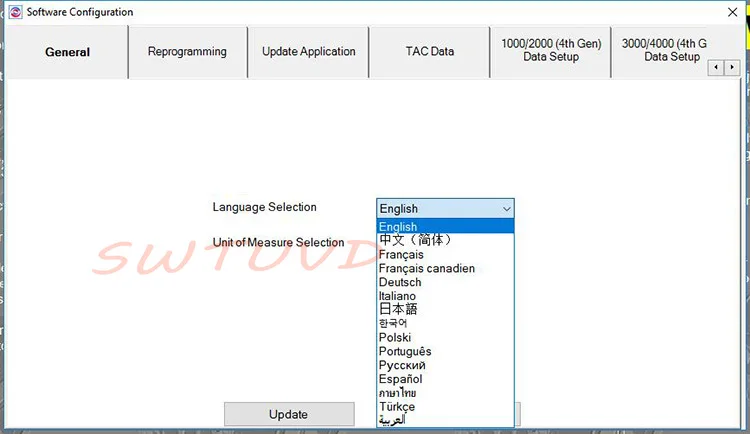Close the Software Configuration window

click(732, 12)
